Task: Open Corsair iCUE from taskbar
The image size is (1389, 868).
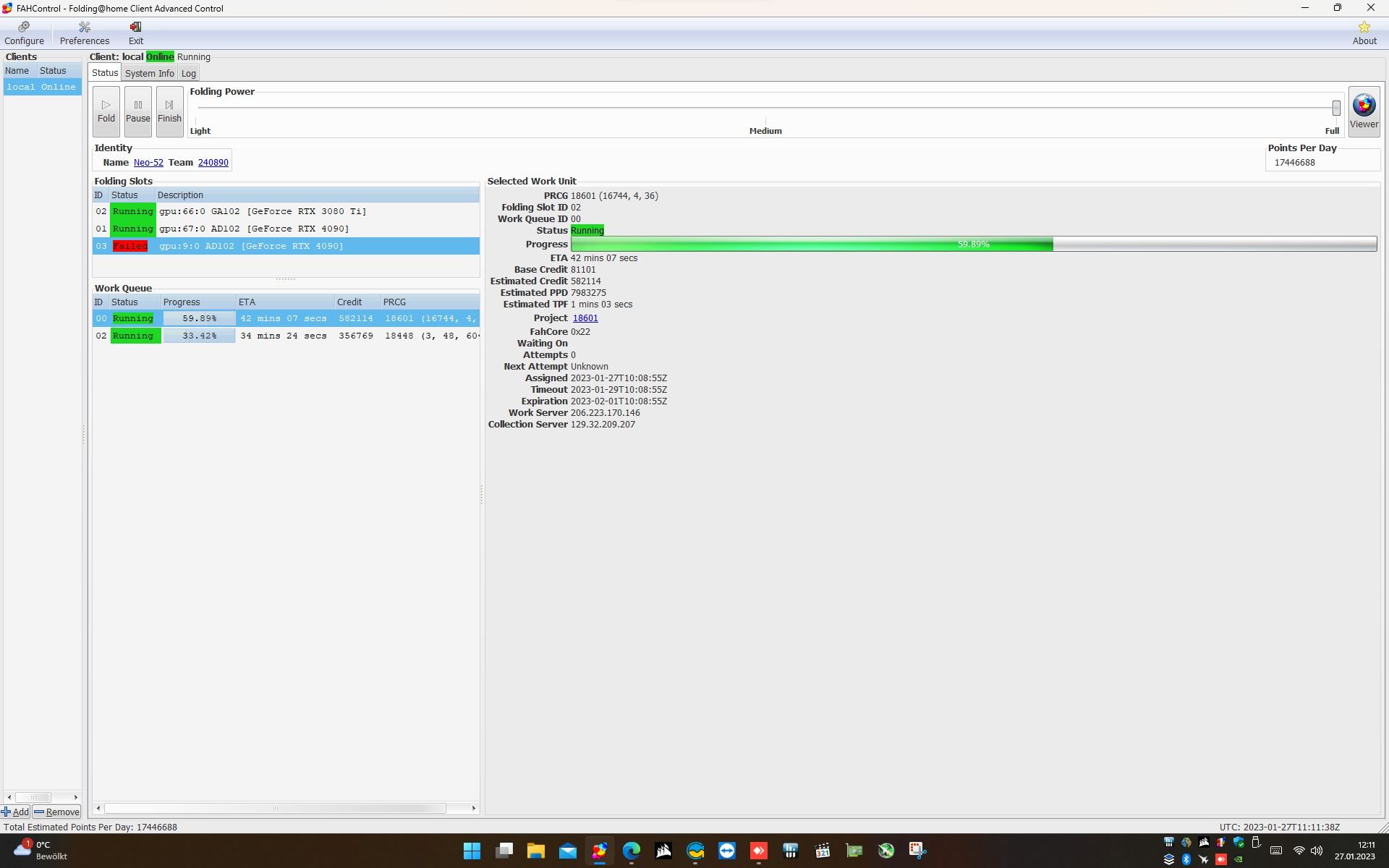Action: tap(663, 851)
